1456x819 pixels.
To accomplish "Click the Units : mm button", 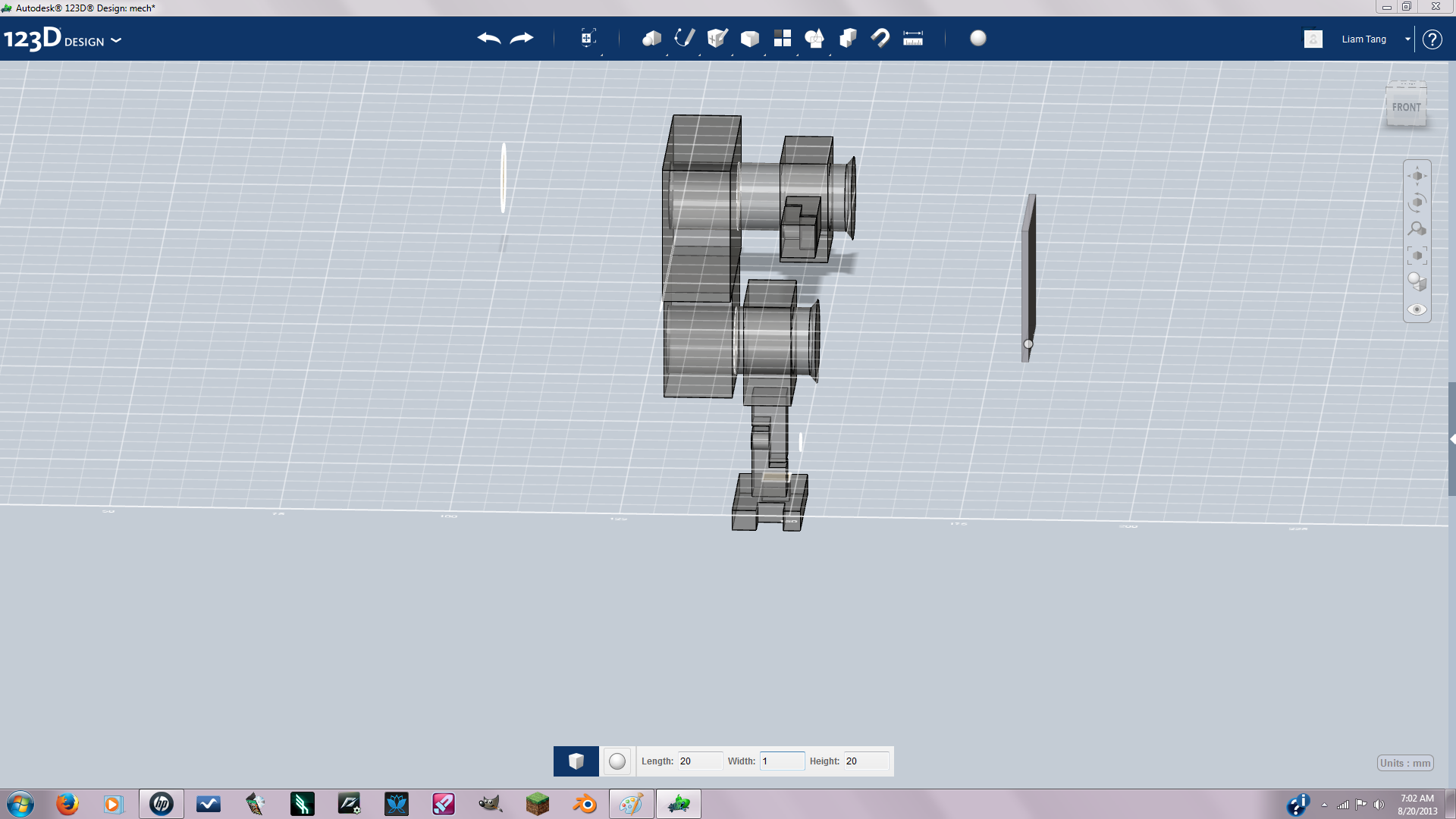I will [1405, 764].
